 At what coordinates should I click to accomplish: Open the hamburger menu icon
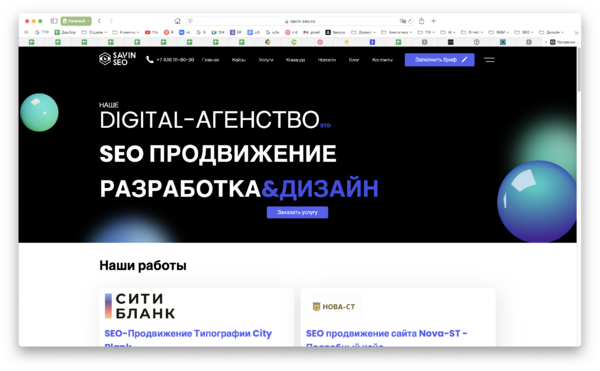[489, 60]
